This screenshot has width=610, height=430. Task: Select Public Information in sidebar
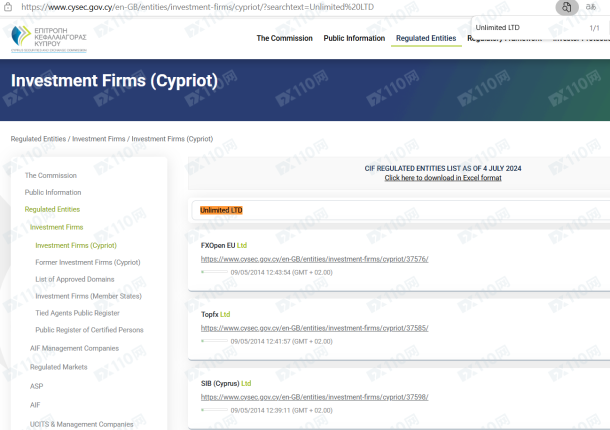click(x=53, y=192)
